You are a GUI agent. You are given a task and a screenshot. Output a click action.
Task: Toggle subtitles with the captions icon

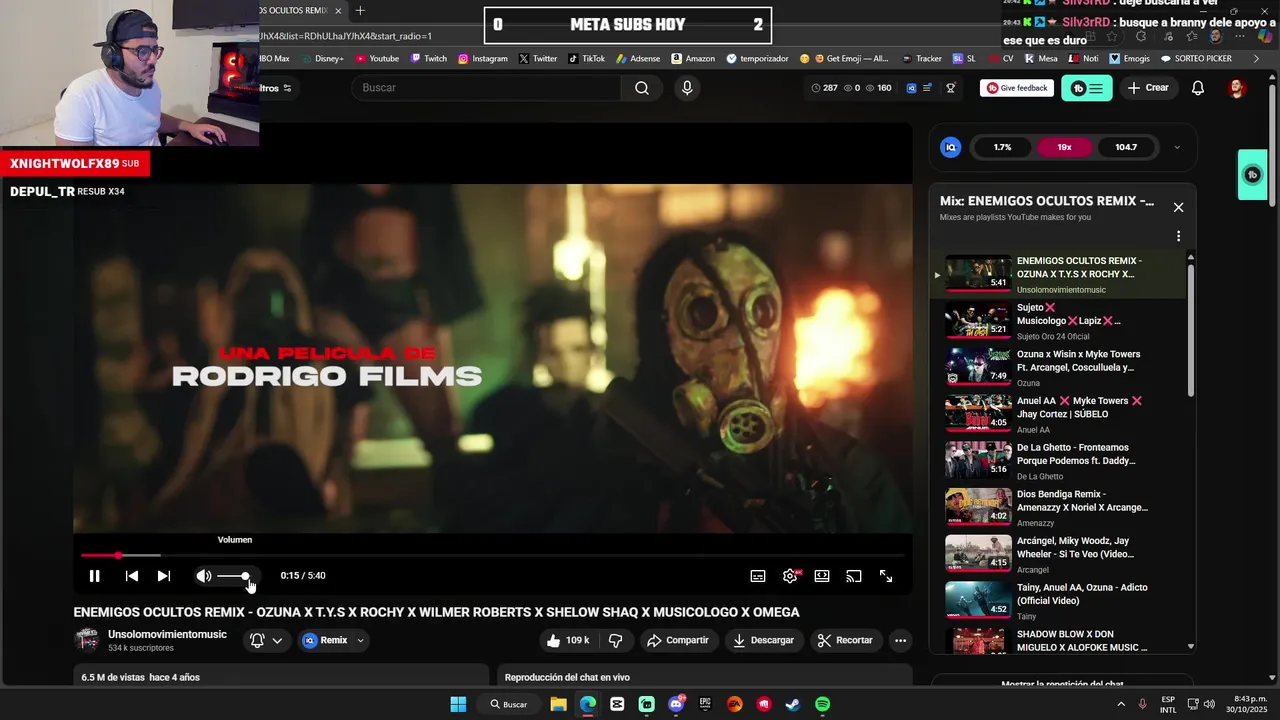click(758, 576)
